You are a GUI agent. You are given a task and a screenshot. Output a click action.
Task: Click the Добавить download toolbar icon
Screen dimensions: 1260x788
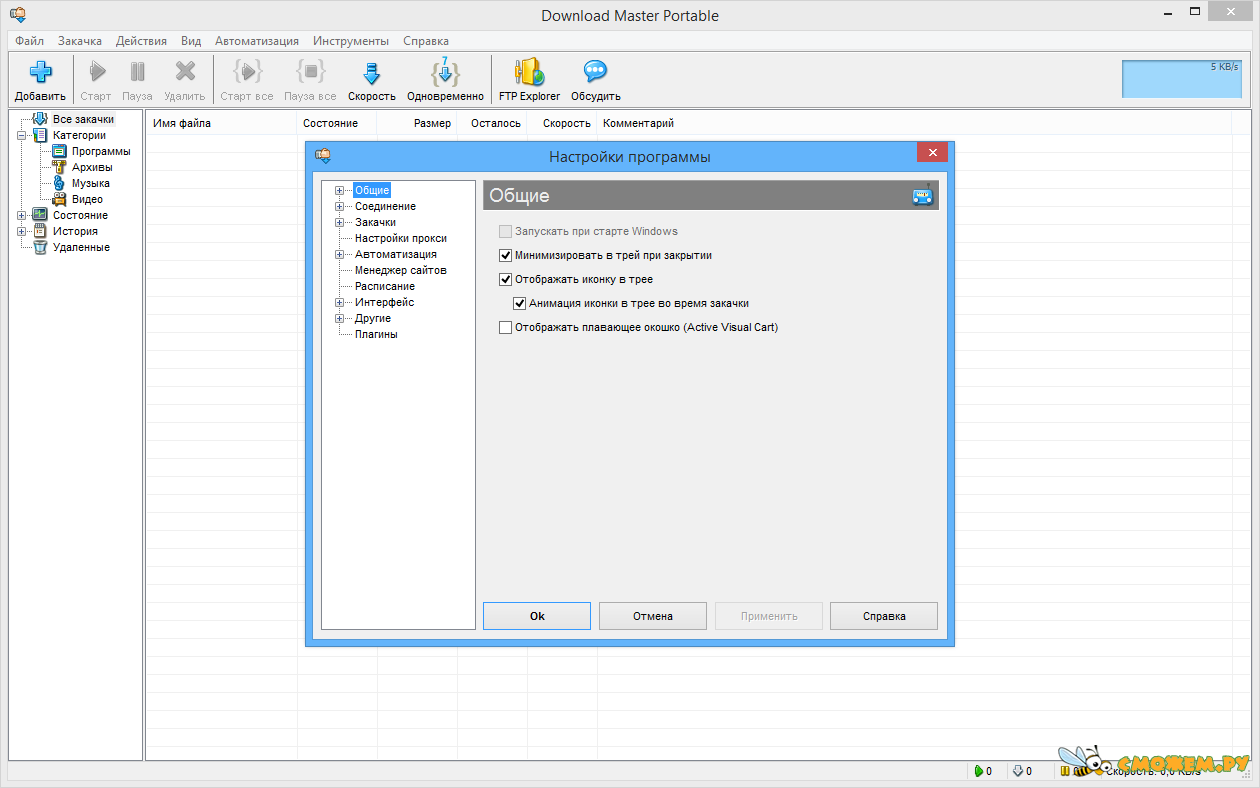click(x=40, y=72)
